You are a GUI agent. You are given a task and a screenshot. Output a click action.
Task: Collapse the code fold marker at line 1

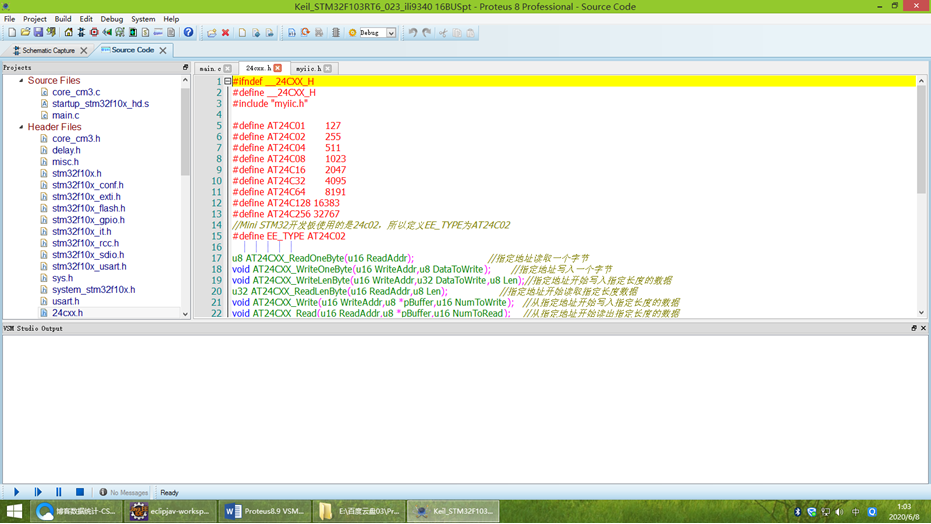(227, 81)
